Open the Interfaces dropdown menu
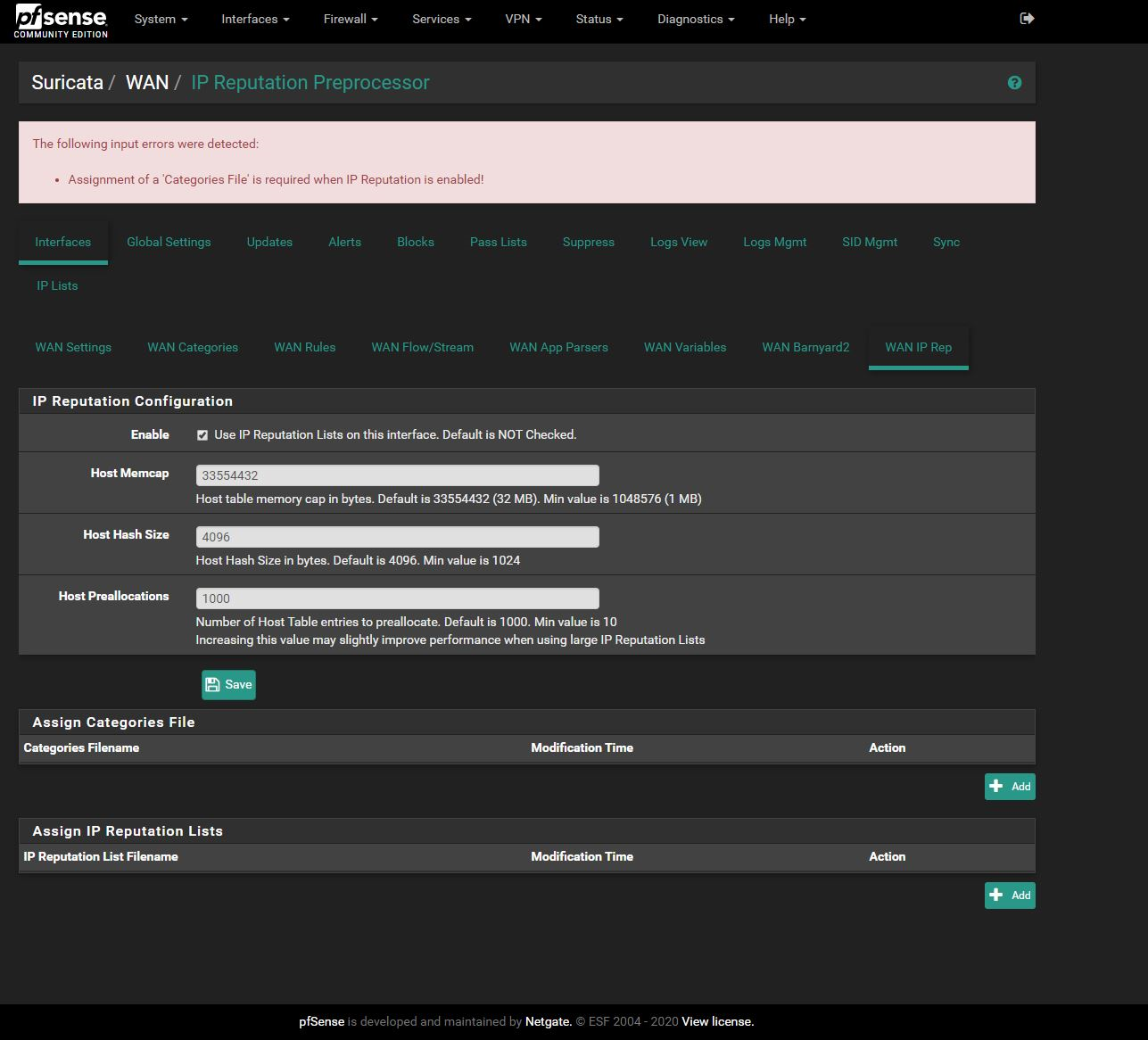This screenshot has width=1148, height=1040. [255, 19]
